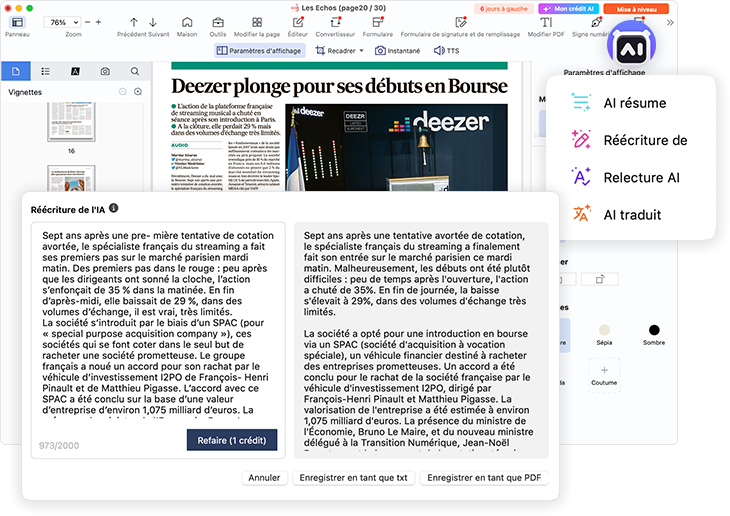Screen dimensions: 730x516
Task: Save result with Enregistrer en tant que PDF
Action: (x=484, y=478)
